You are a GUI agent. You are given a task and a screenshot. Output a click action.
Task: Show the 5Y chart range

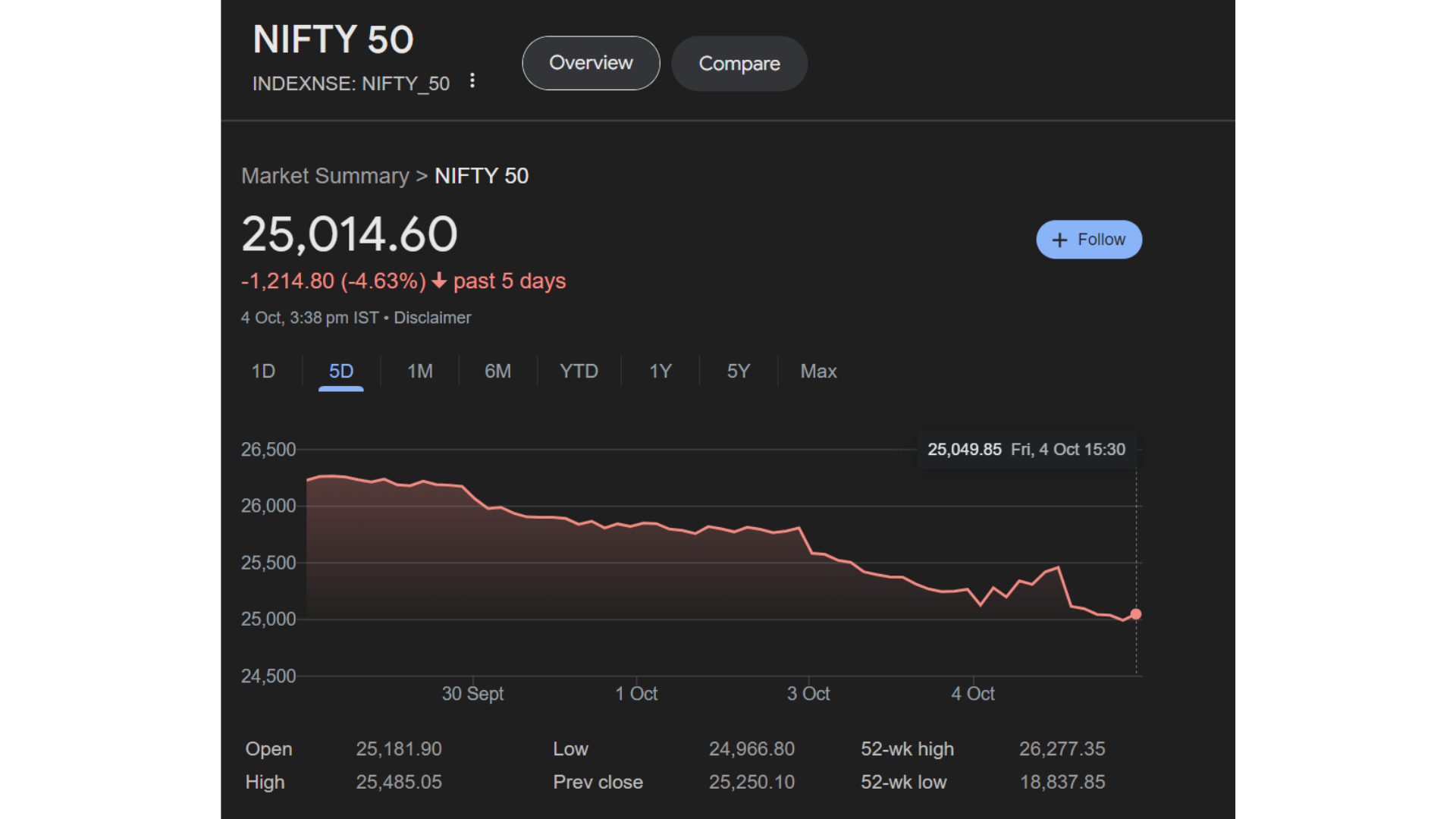(x=738, y=372)
